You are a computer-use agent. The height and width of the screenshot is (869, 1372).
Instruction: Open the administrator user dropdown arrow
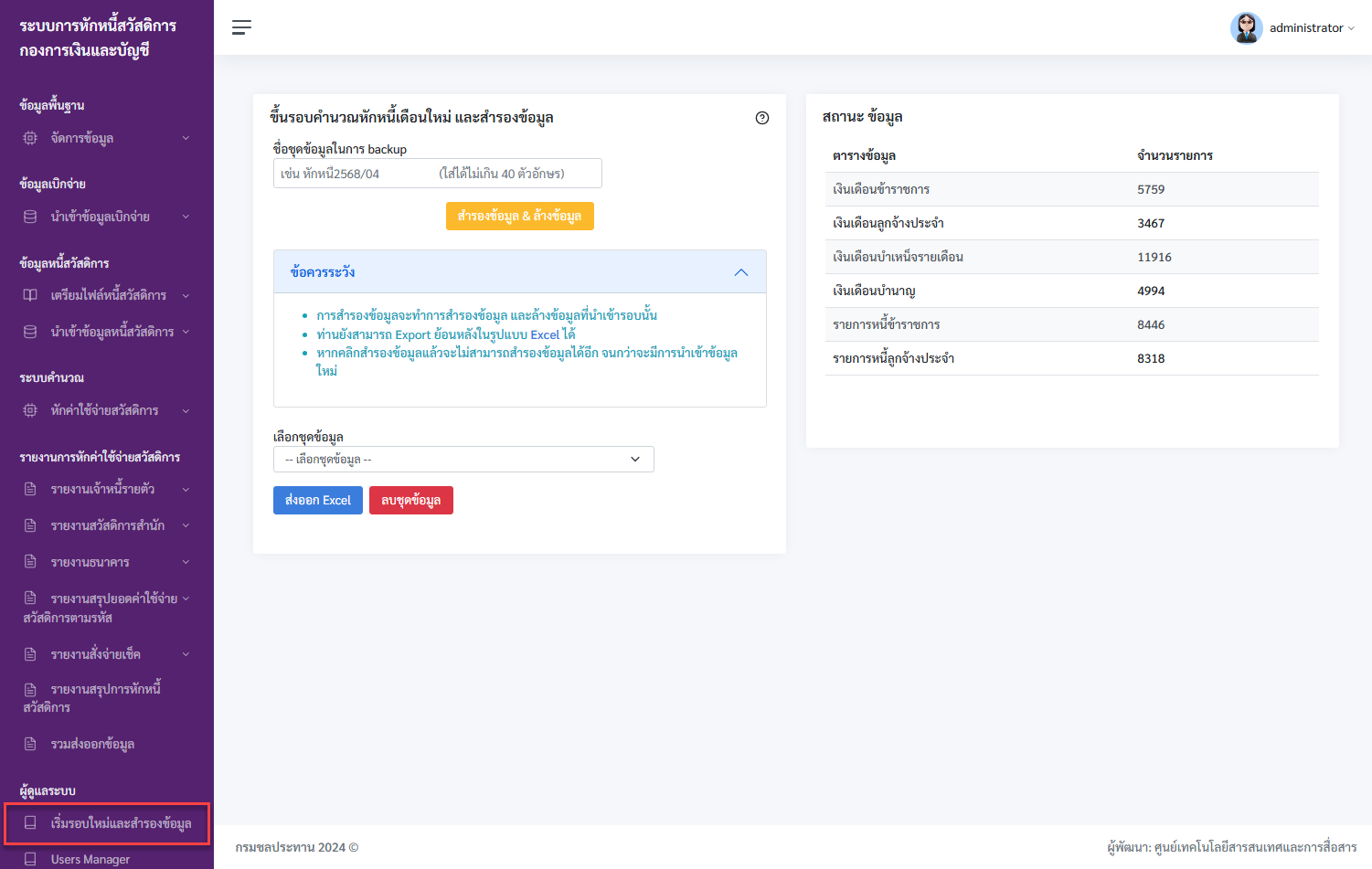[1351, 28]
